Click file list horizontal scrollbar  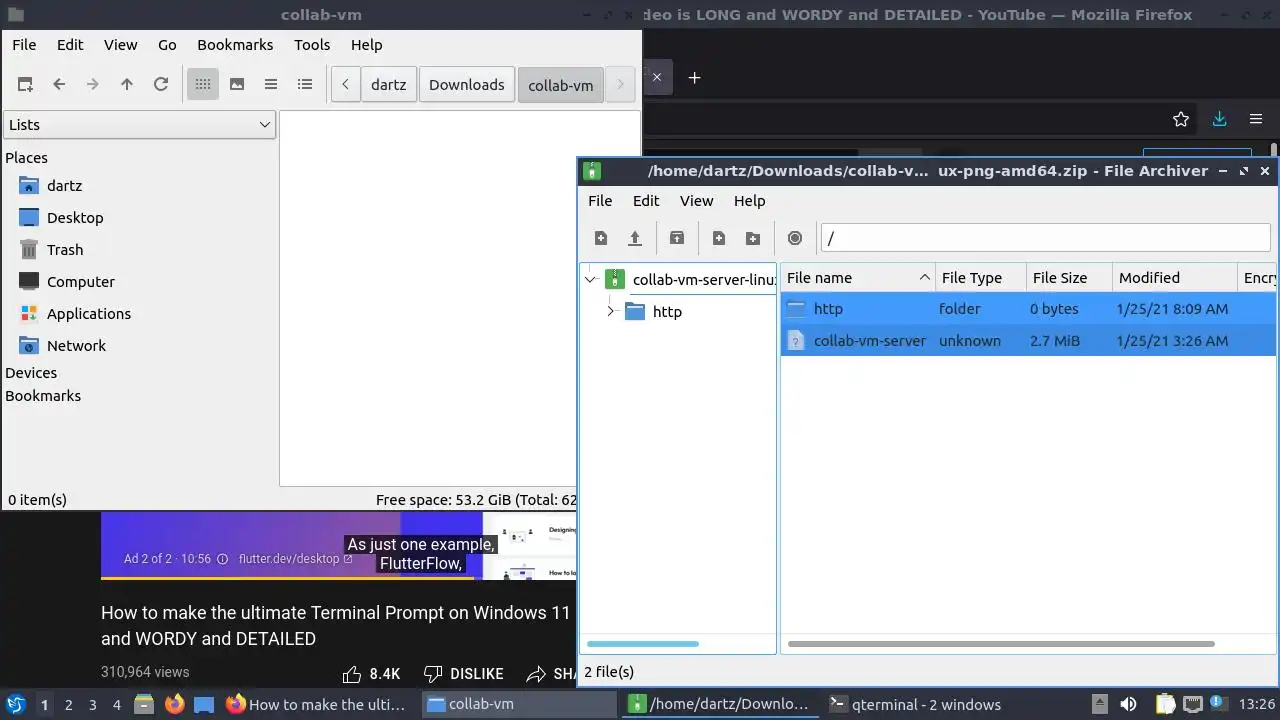coord(1001,644)
